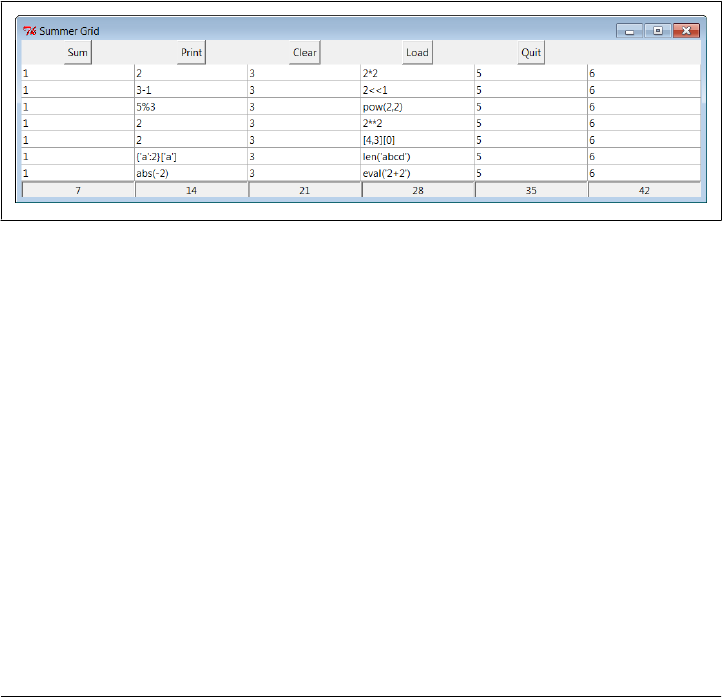Viewport: 722px width, 697px height.
Task: Click the column total showing 21
Action: click(304, 190)
